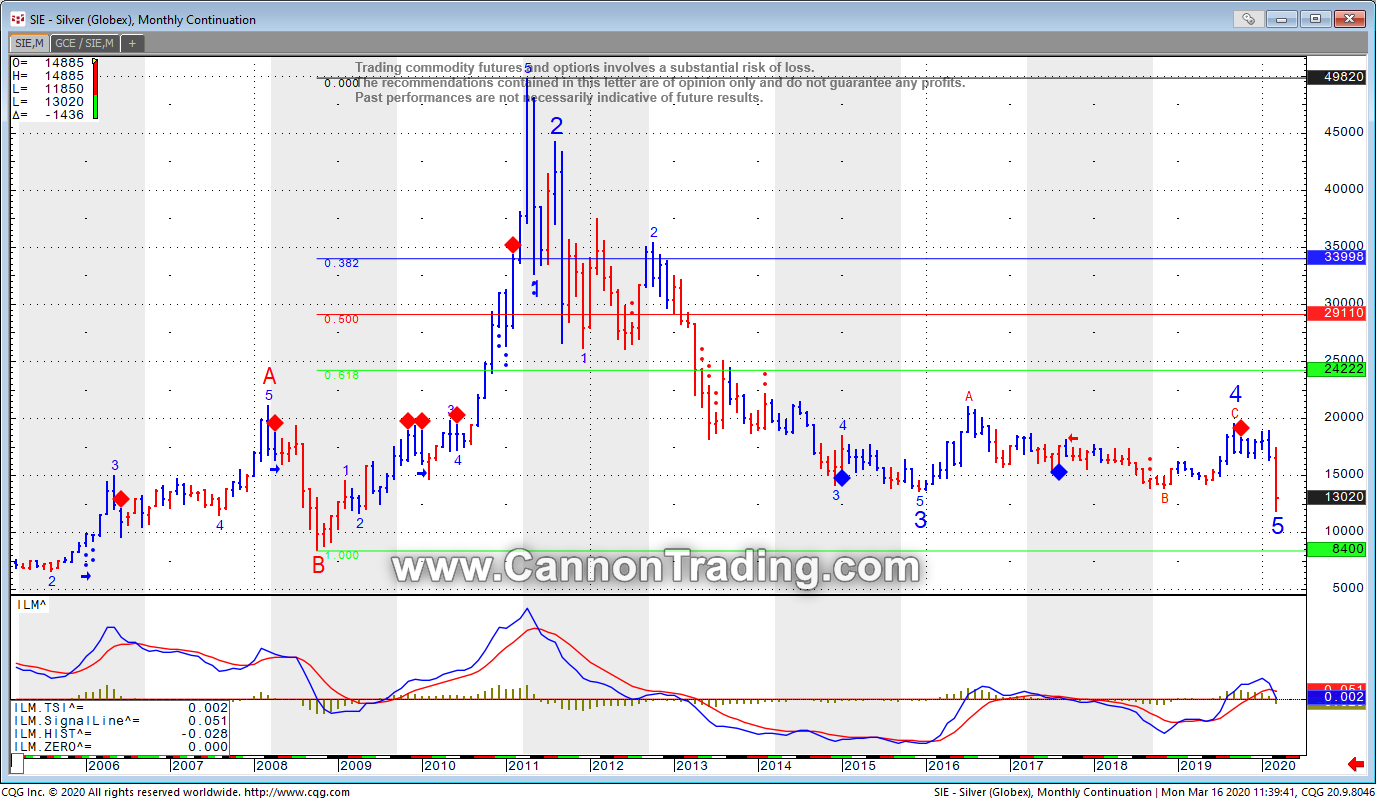Click the CQG app icon in title bar

17,19
